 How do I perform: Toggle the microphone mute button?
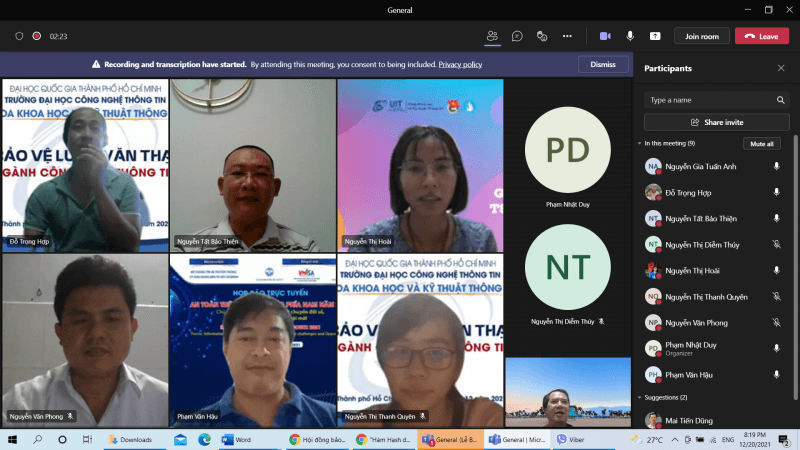630,36
